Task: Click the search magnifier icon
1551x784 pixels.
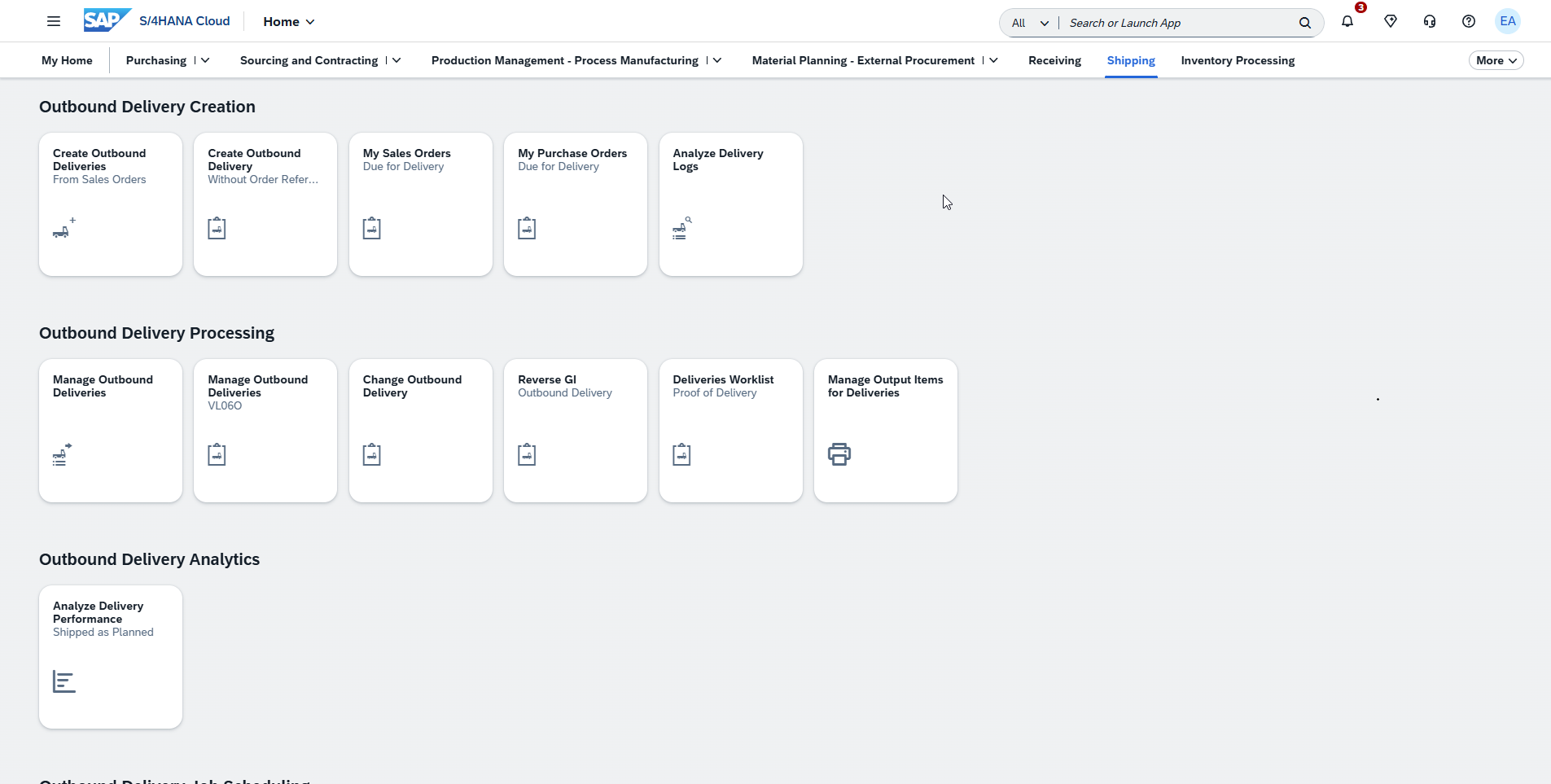Action: point(1305,23)
